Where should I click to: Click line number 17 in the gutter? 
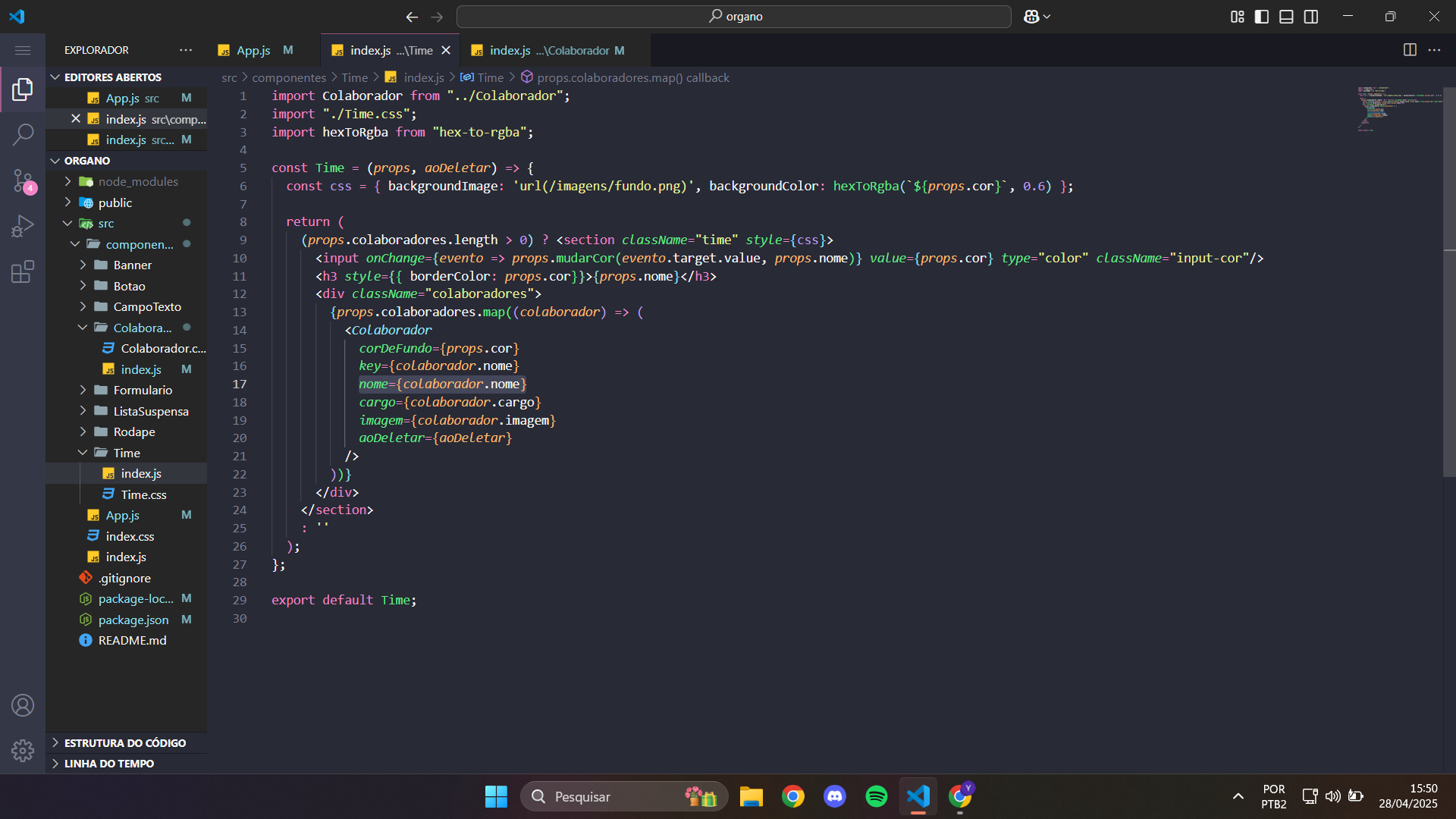click(240, 384)
